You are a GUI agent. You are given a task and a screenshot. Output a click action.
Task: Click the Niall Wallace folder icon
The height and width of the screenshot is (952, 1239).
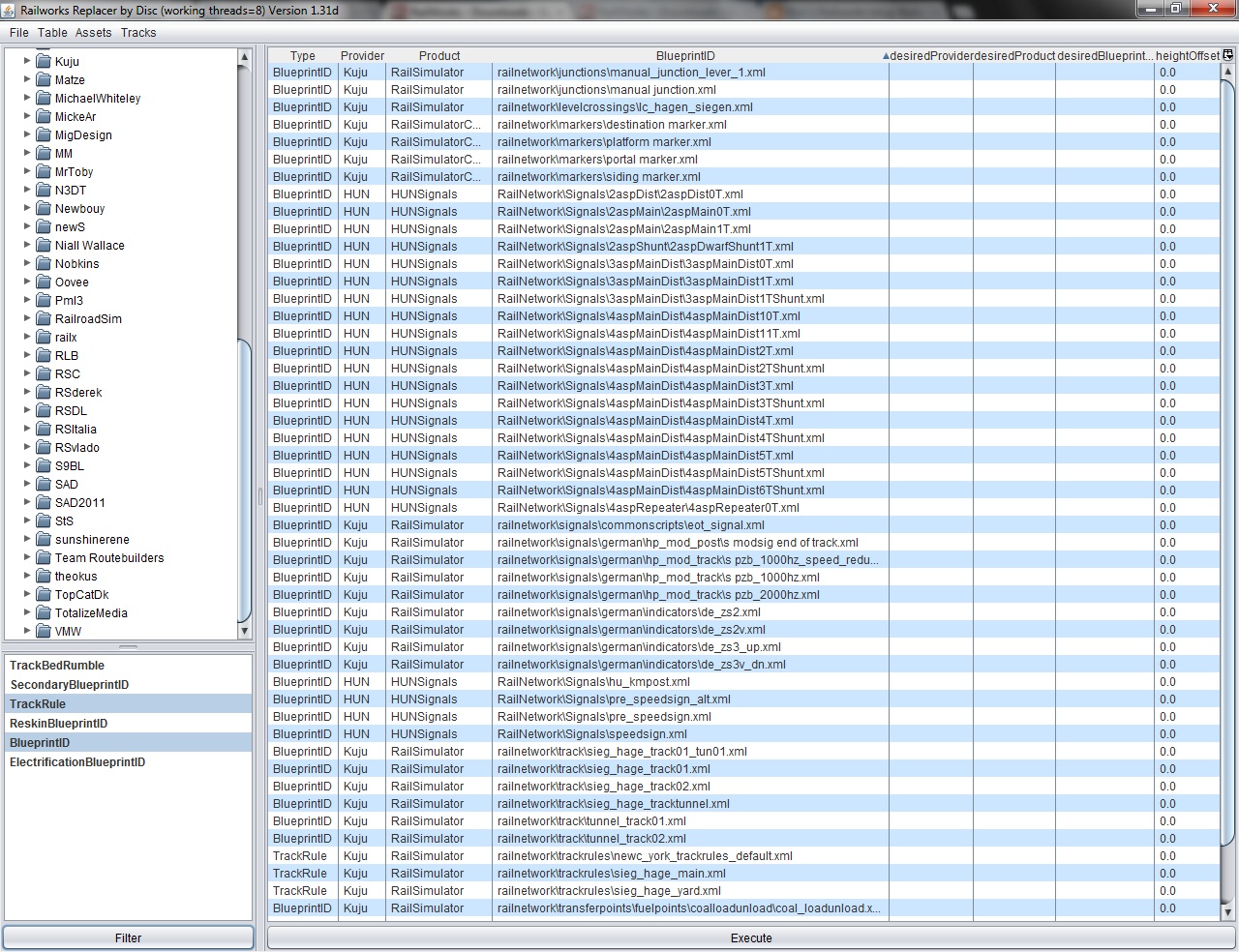point(43,245)
